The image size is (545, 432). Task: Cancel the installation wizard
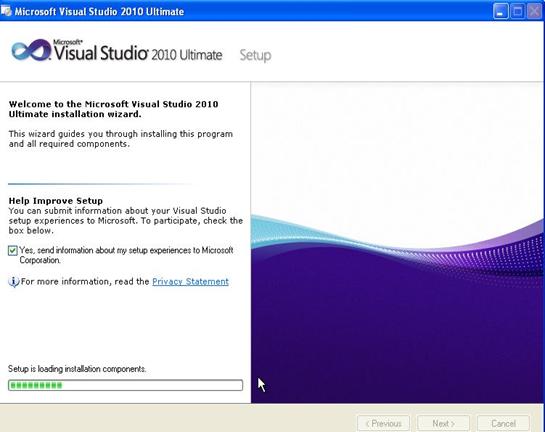click(503, 423)
